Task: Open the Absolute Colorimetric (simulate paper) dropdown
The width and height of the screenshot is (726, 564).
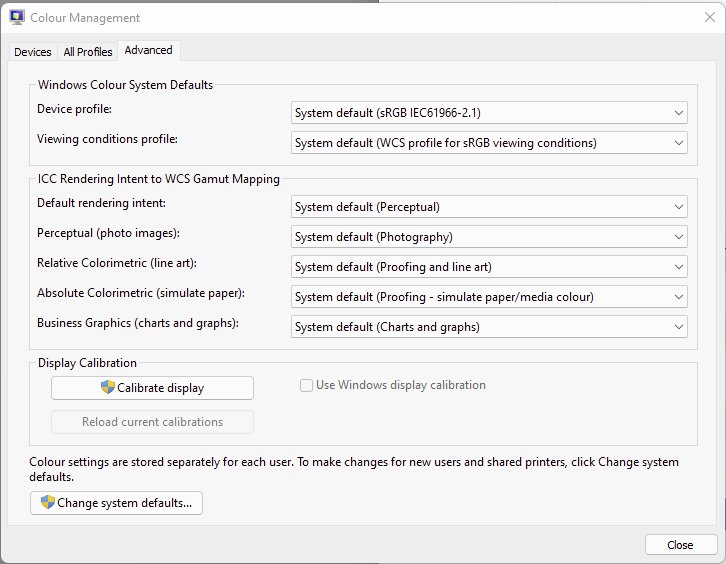Action: (489, 297)
